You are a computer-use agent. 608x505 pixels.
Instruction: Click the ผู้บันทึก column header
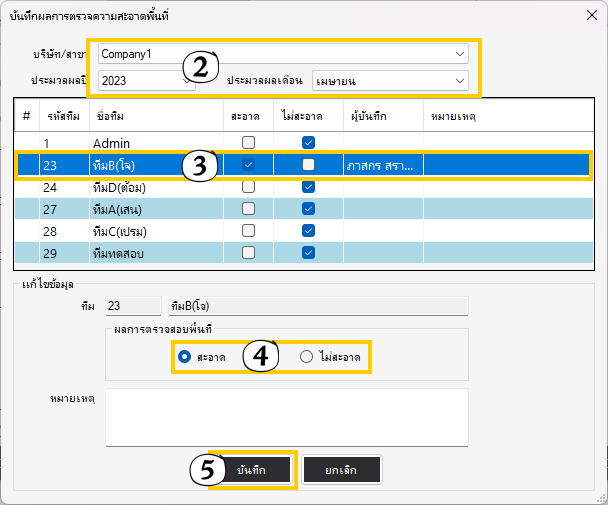369,117
